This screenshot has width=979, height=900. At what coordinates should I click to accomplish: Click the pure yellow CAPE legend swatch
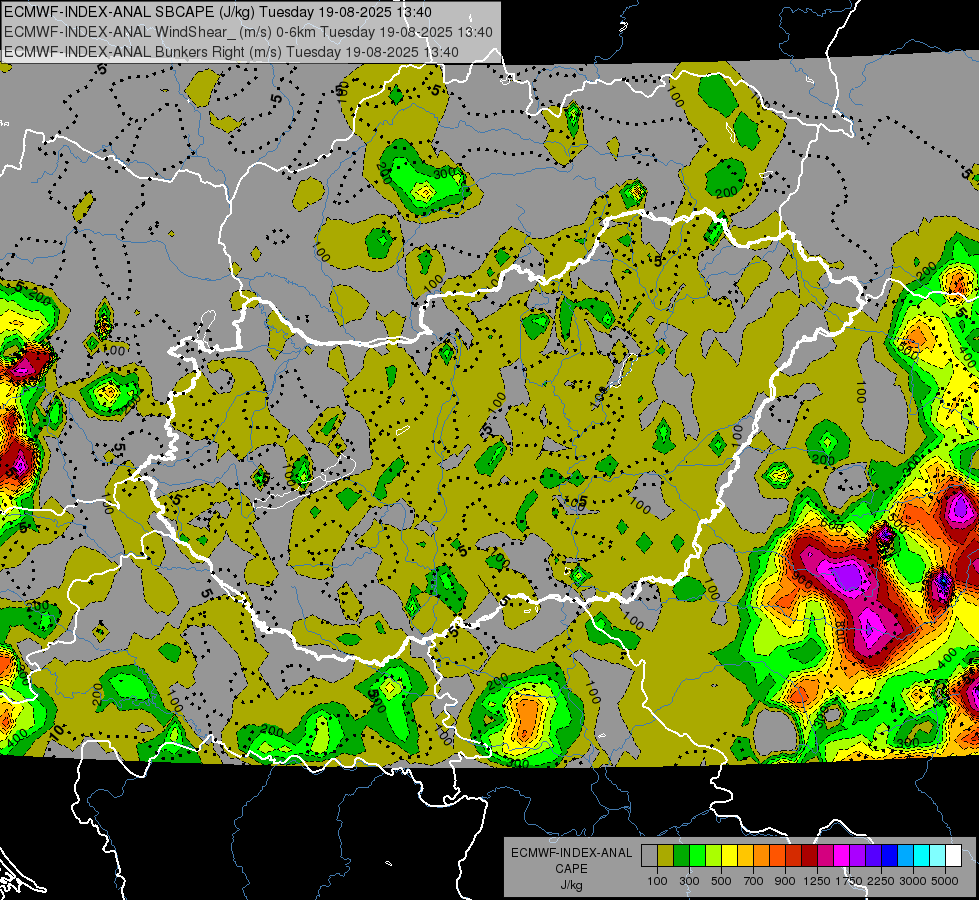click(x=729, y=855)
